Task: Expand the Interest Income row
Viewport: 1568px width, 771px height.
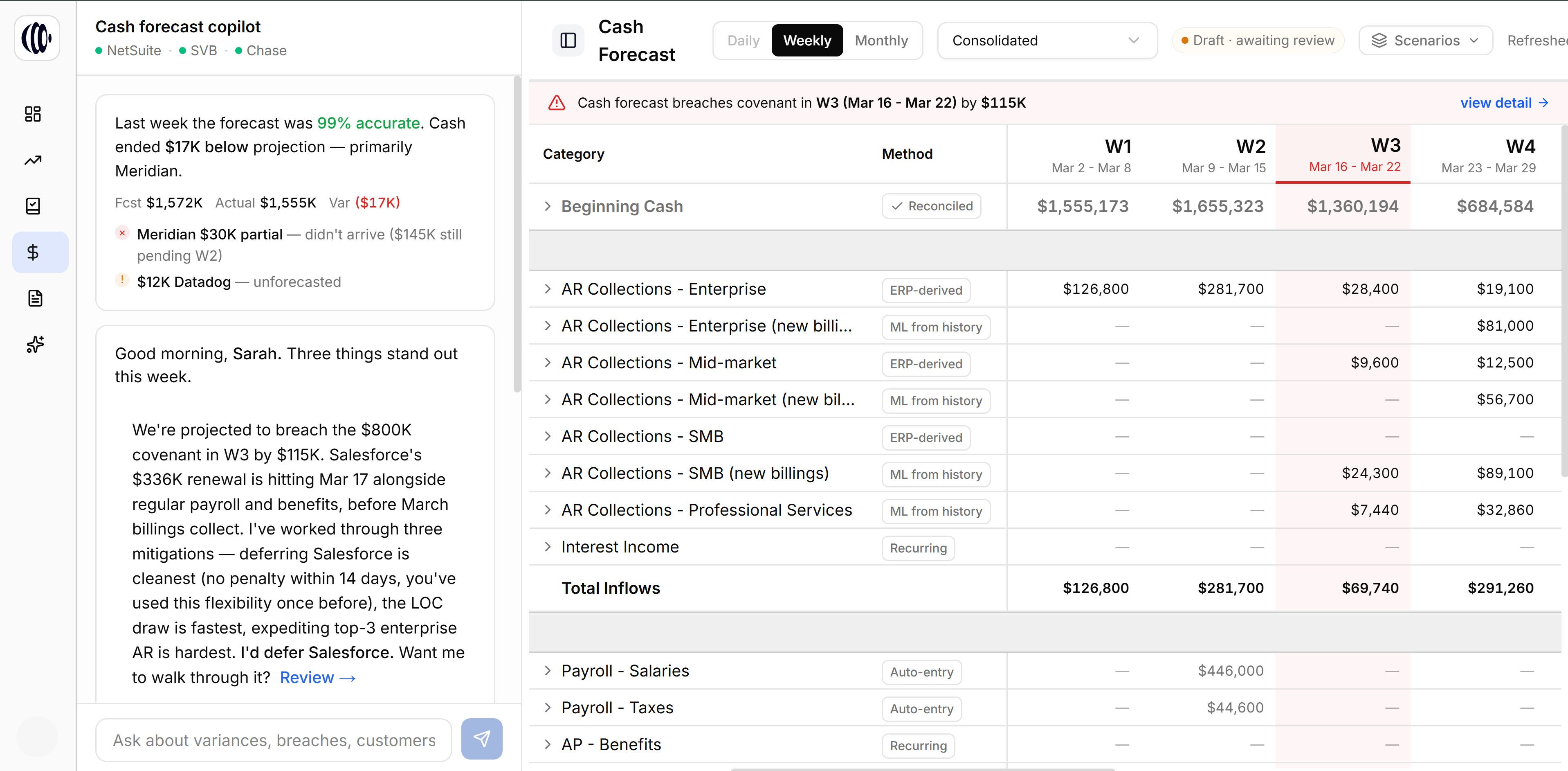Action: [x=547, y=547]
